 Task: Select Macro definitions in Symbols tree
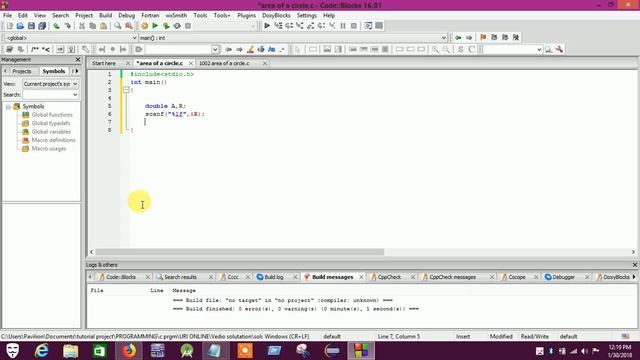[53, 140]
